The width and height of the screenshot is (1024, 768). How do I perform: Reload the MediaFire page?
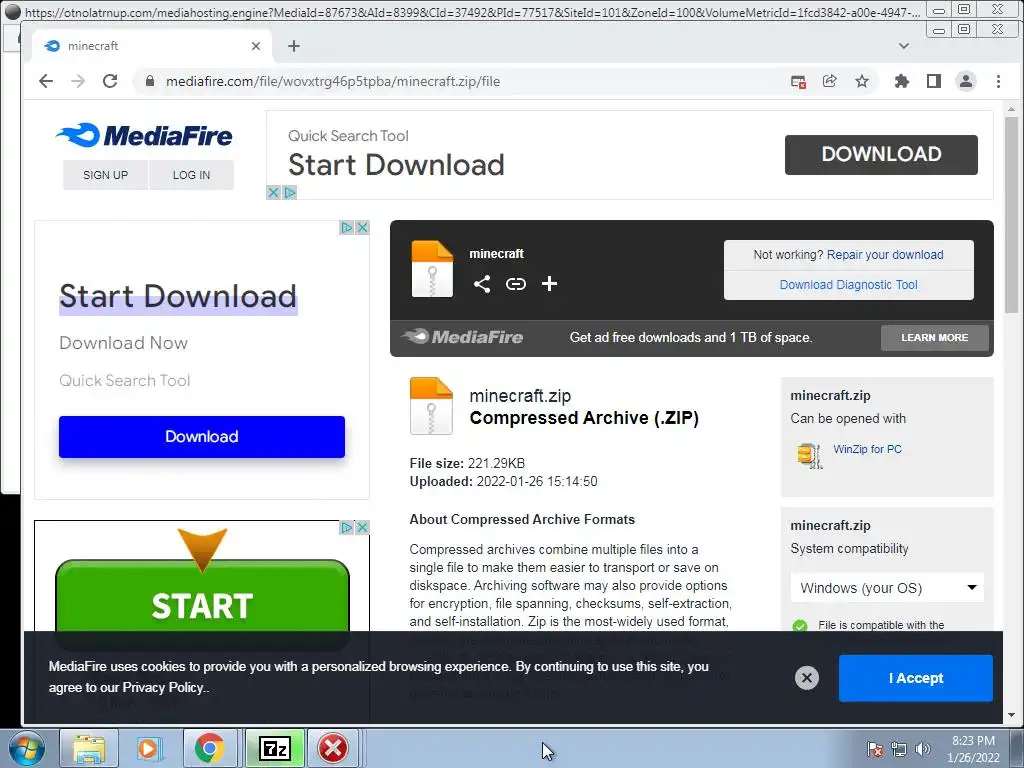coord(110,81)
